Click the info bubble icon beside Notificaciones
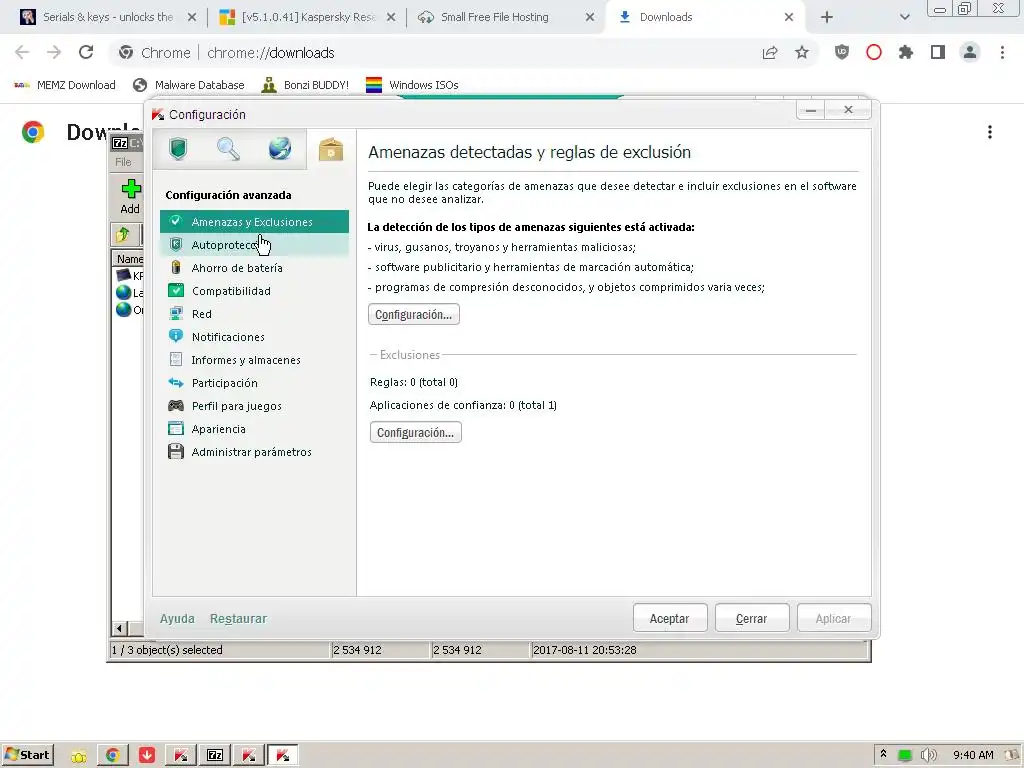Viewport: 1024px width, 768px height. (x=176, y=336)
